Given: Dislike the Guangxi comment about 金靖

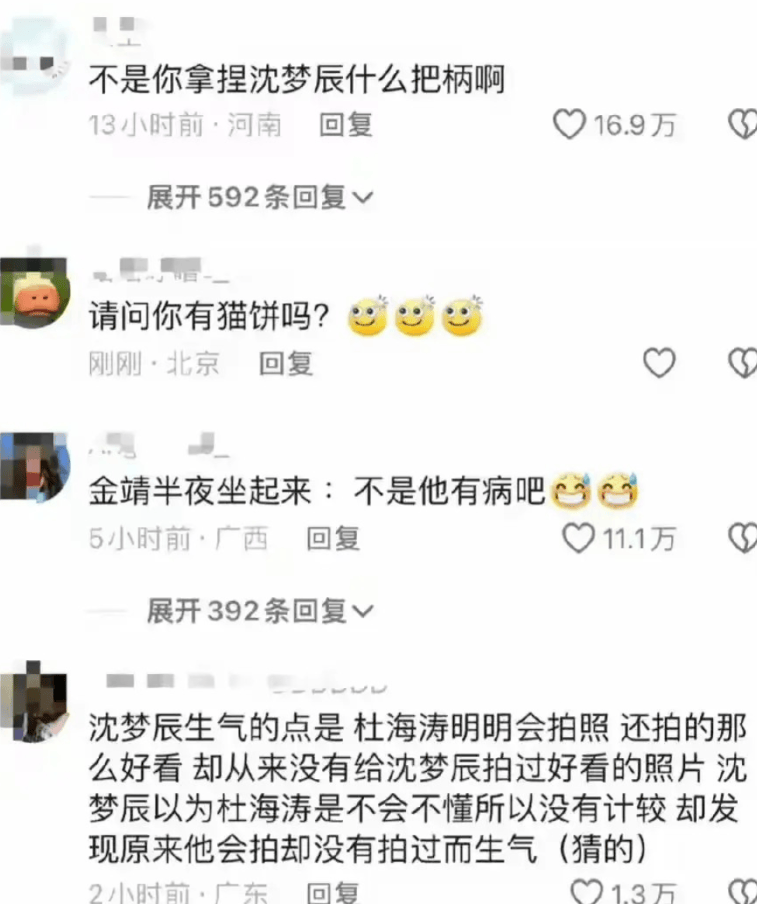Looking at the screenshot, I should pos(744,538).
